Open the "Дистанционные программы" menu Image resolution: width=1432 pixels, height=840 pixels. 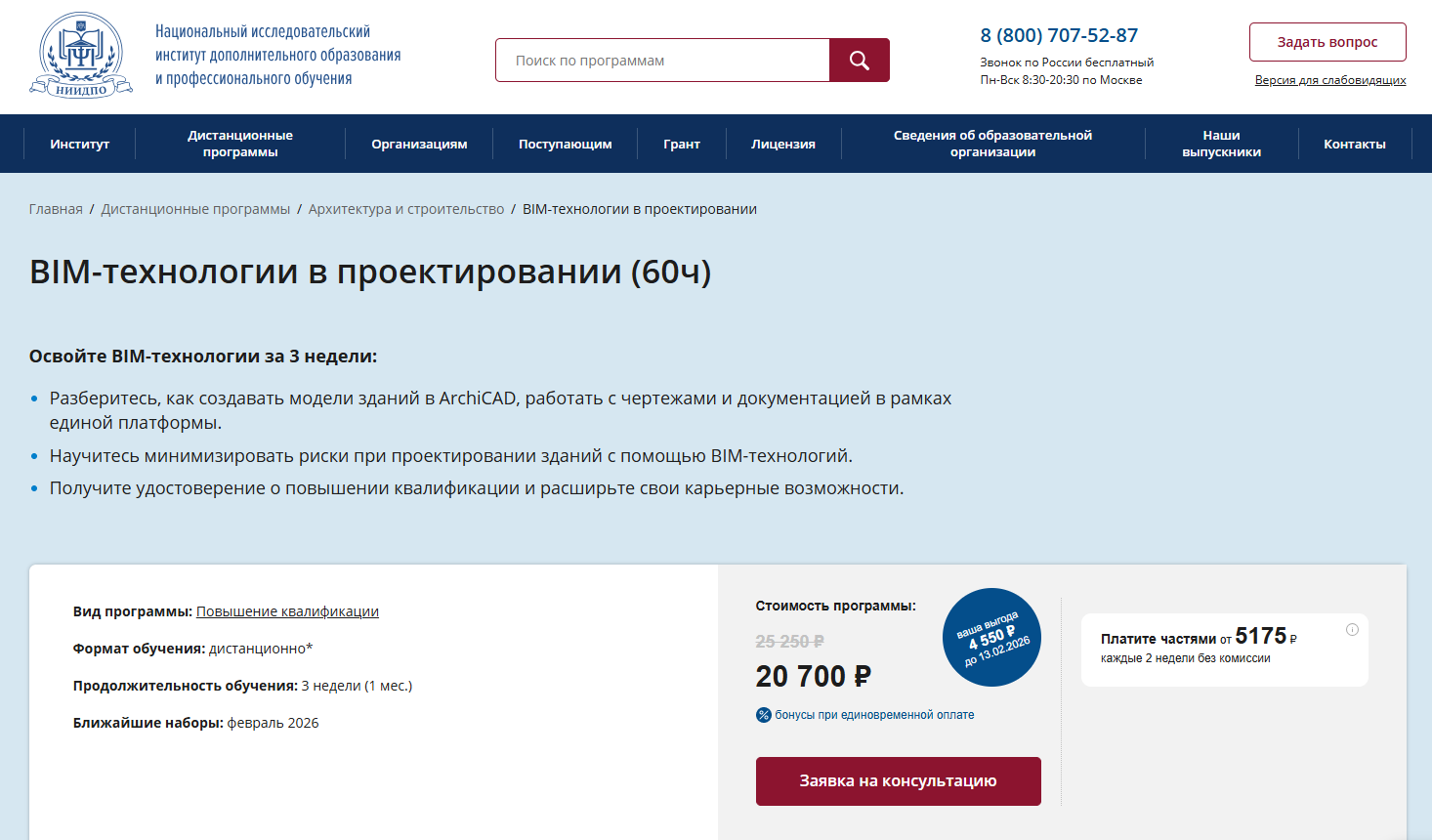240,144
